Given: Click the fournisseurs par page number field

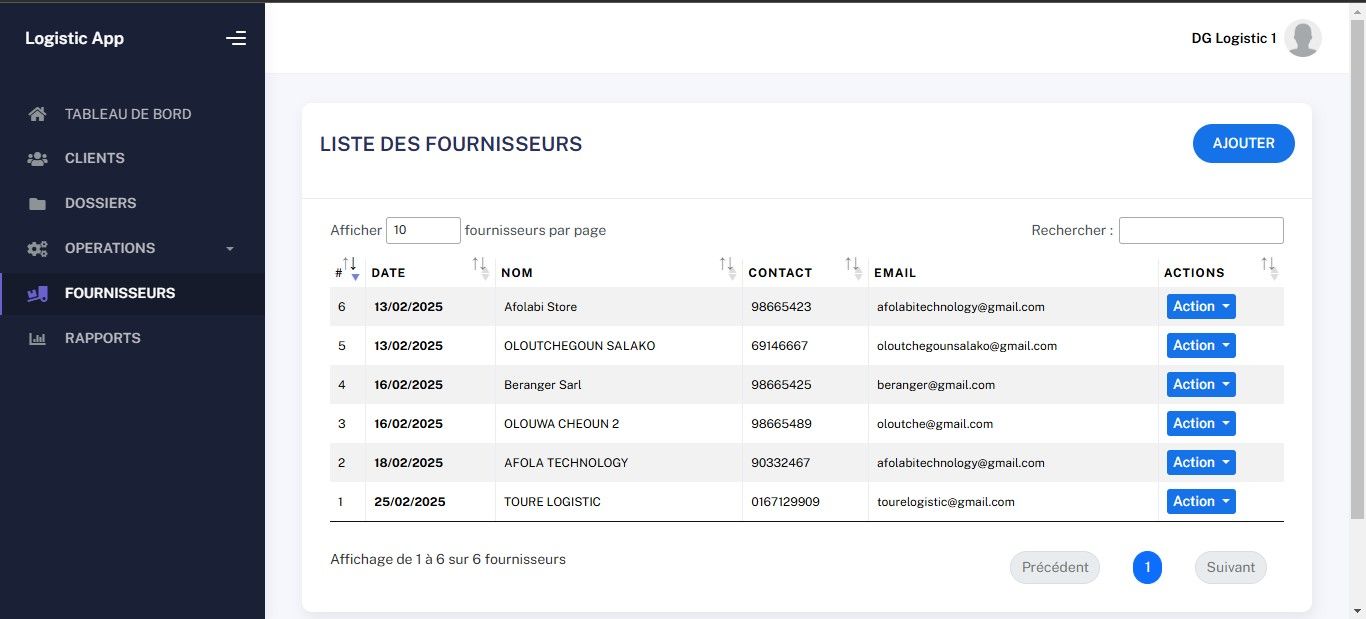Looking at the screenshot, I should 423,230.
